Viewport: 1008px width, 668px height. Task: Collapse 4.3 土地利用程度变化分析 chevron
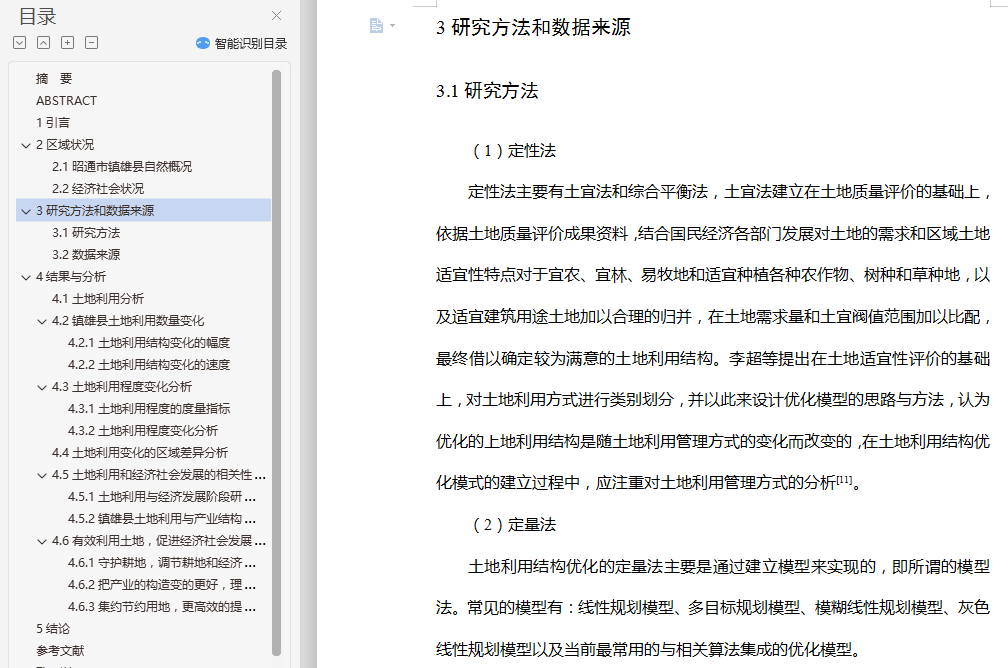click(42, 387)
